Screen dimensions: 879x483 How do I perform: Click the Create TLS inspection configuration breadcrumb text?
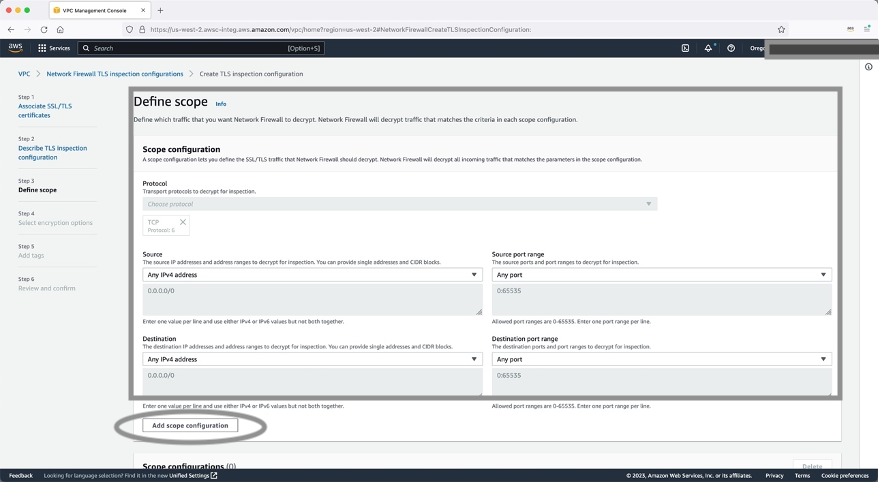(251, 74)
